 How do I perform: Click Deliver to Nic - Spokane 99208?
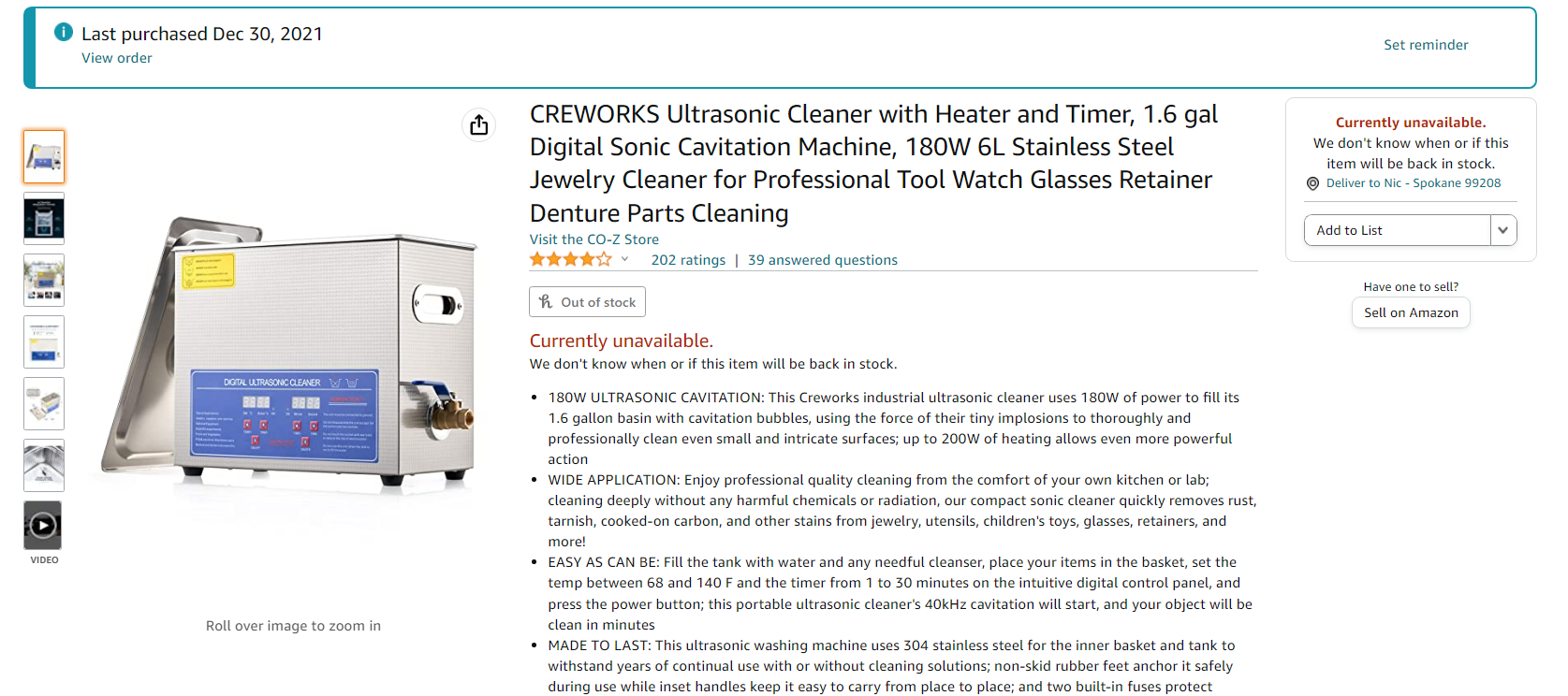(x=1414, y=183)
